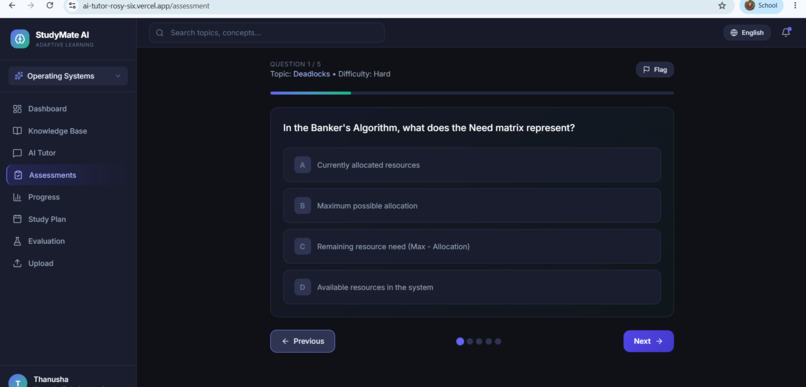The width and height of the screenshot is (806, 387).
Task: Click the Banker's Algorithm question text
Action: pos(429,128)
